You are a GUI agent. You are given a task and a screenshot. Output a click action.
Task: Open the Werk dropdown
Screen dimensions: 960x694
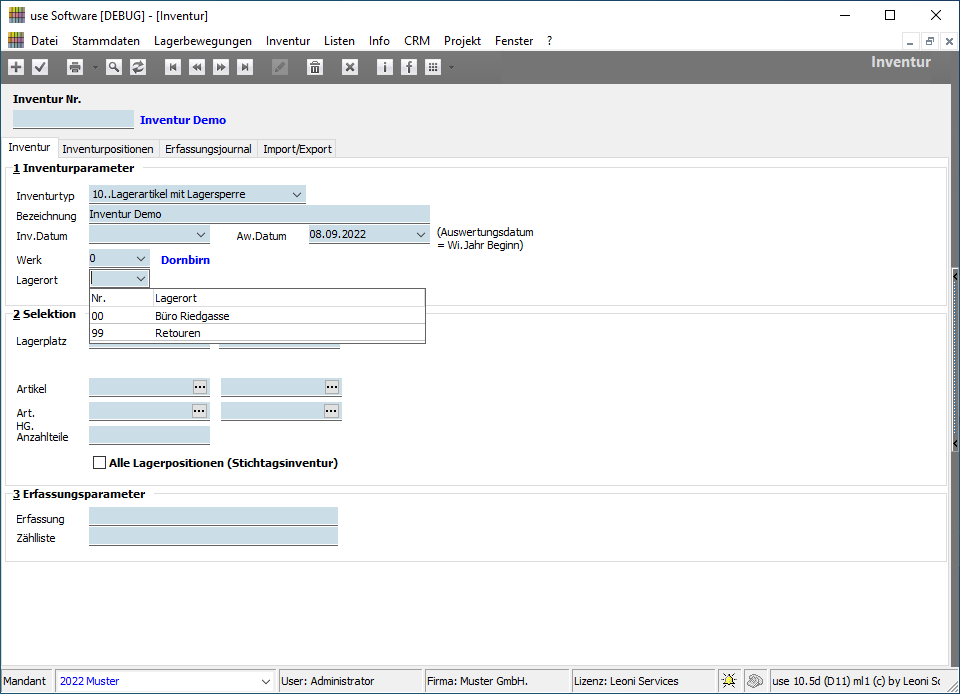[141, 259]
